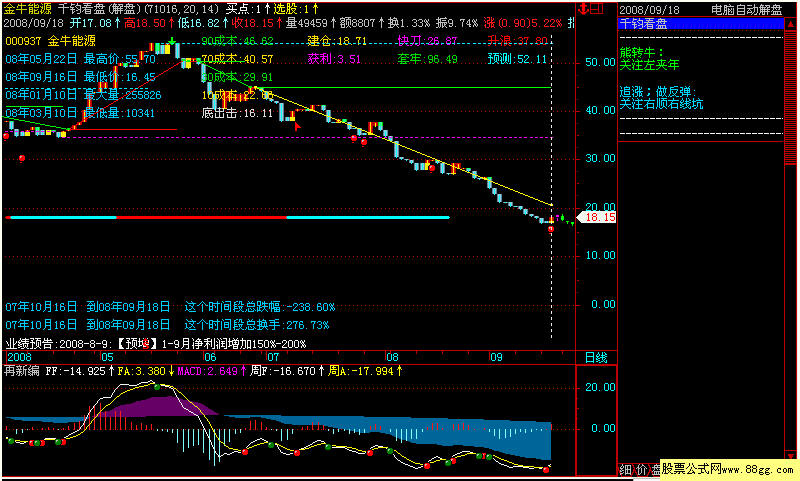Click the 08 month label on time axis
Viewport: 800px width, 481px height.
click(392, 357)
